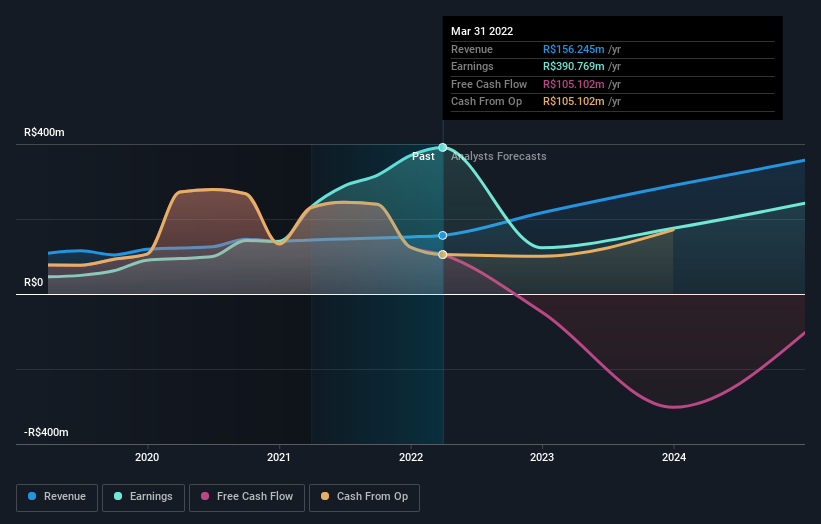This screenshot has height=524, width=821.
Task: Select the 2024 x-axis label
Action: click(x=674, y=457)
